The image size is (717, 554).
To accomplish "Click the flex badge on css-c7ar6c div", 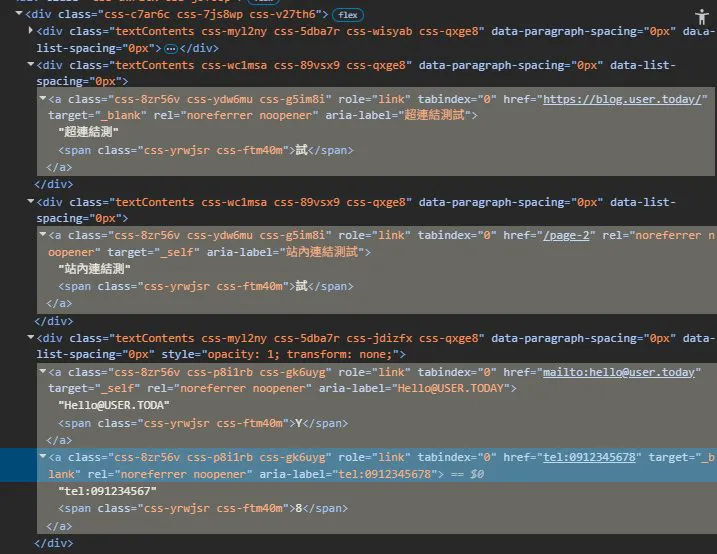I will (348, 15).
